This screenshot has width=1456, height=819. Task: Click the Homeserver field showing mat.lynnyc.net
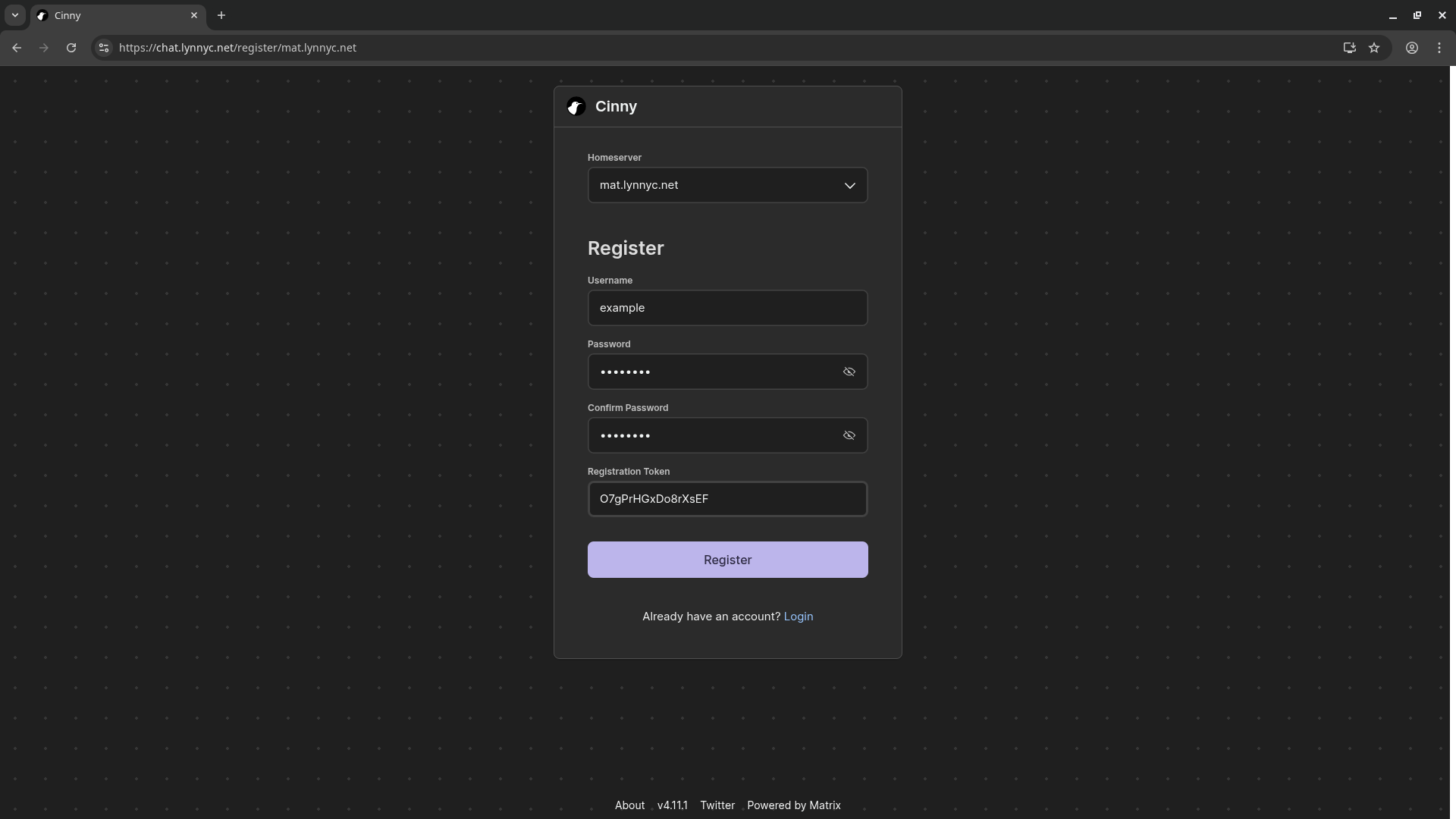(x=728, y=185)
